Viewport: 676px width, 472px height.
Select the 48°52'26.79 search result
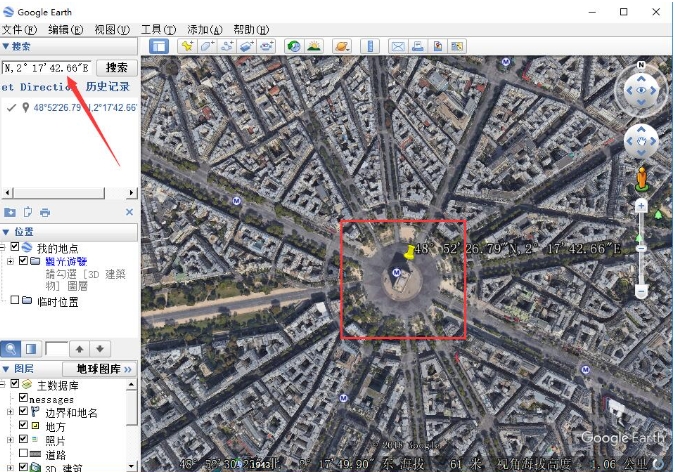pyautogui.click(x=85, y=107)
